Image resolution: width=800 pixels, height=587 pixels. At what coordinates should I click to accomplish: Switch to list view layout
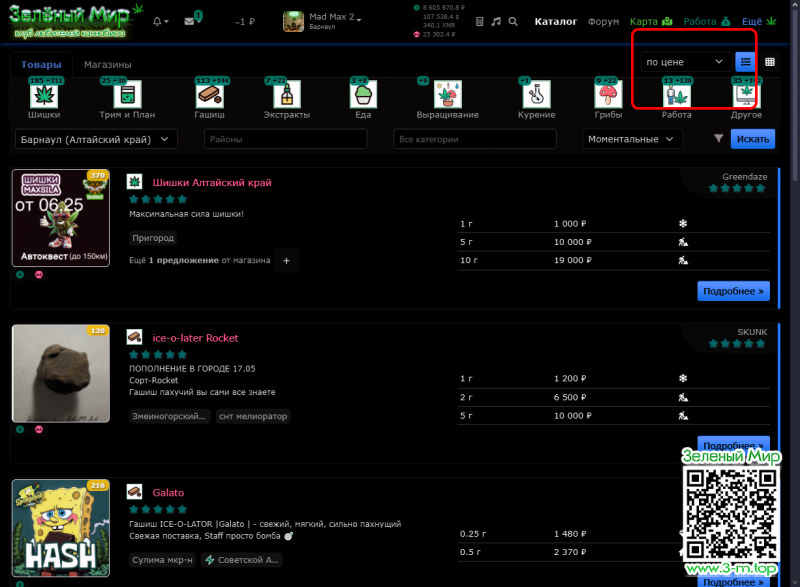click(746, 62)
